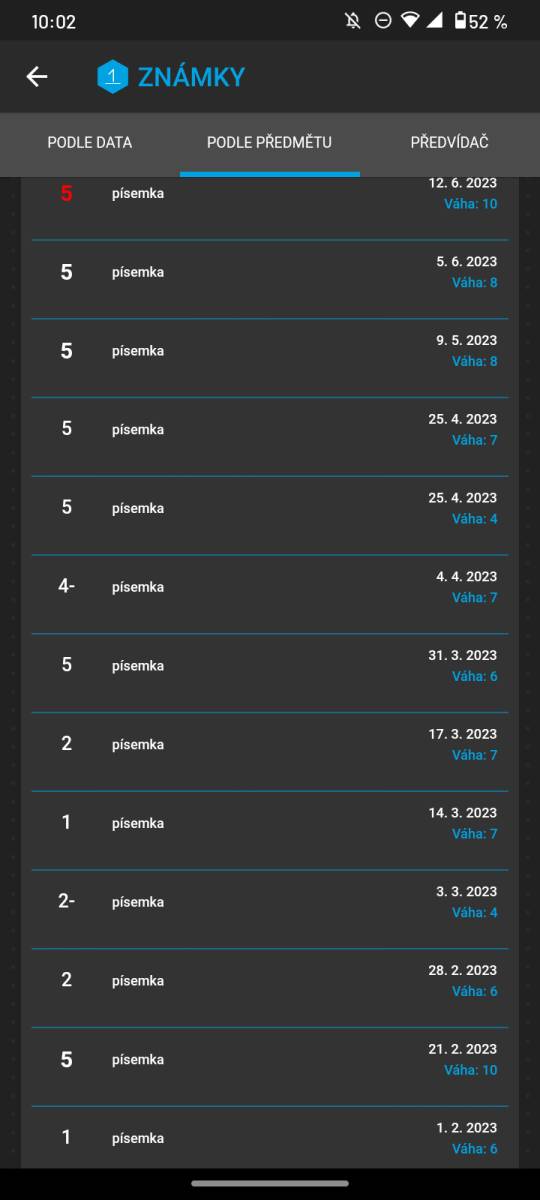540x1200 pixels.
Task: Open the red 5 grade from 12. 6. 2023
Action: coord(270,201)
